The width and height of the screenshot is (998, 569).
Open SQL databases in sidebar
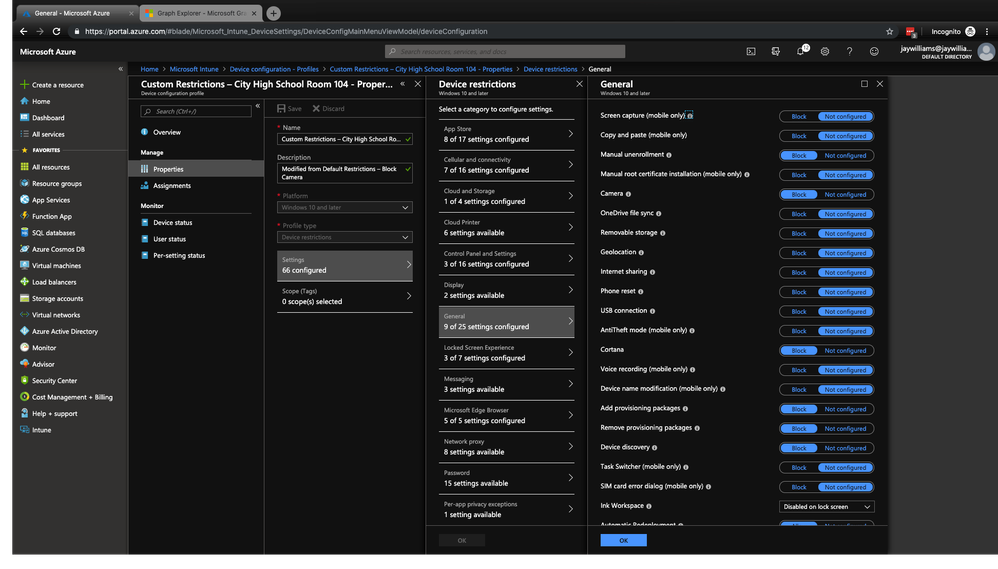[x=53, y=233]
